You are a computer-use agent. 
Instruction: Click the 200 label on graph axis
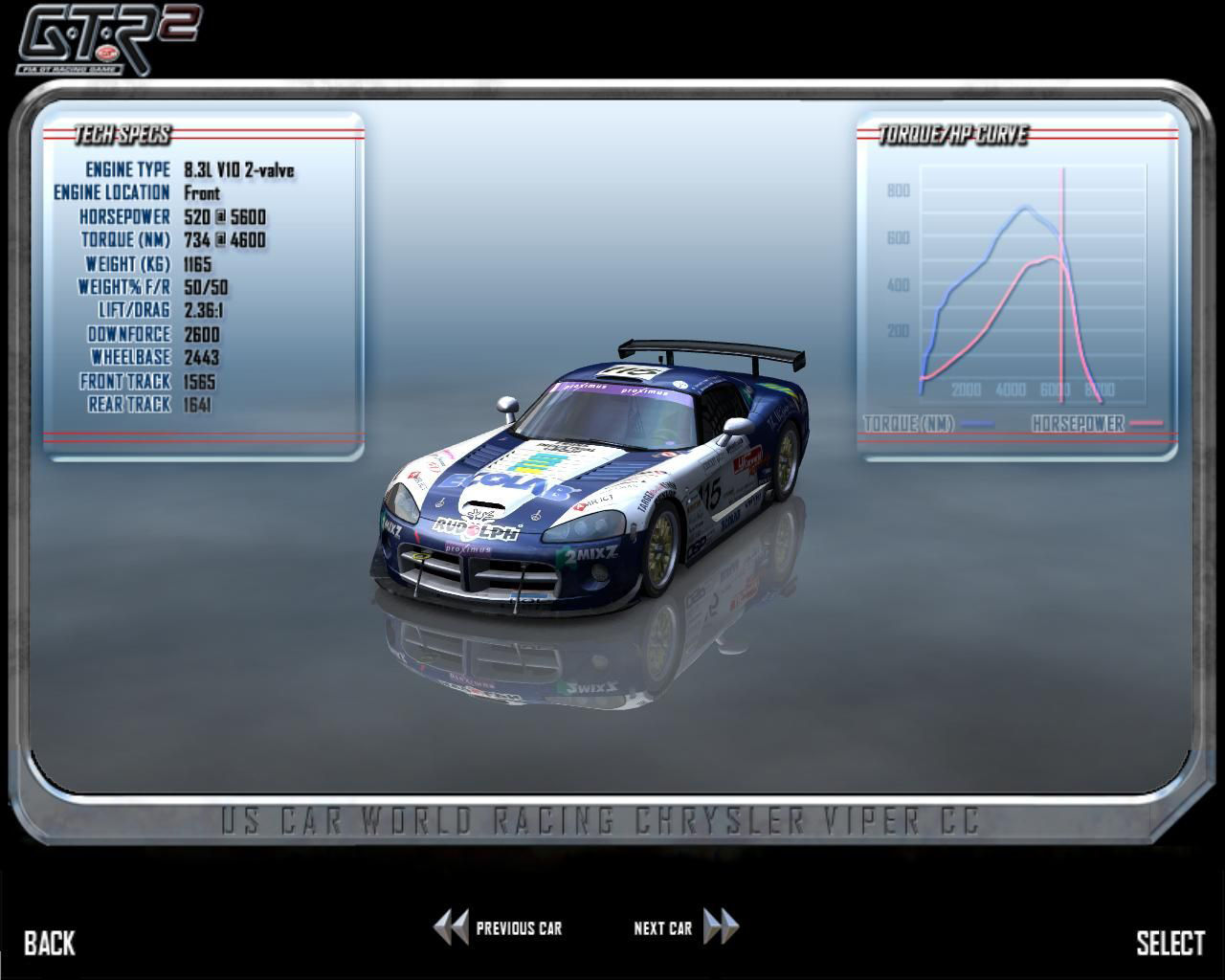tap(899, 331)
